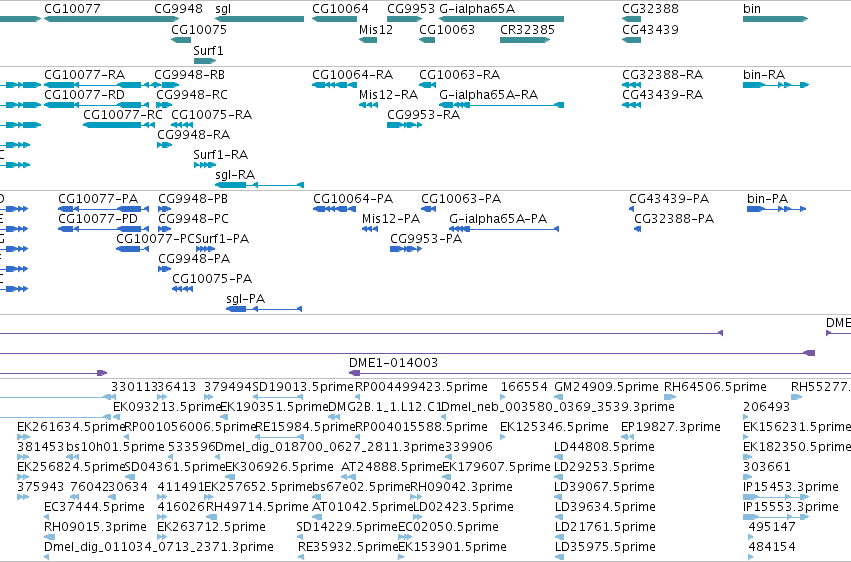Select protein Surf1-PA
This screenshot has height=562, width=851.
(x=205, y=250)
